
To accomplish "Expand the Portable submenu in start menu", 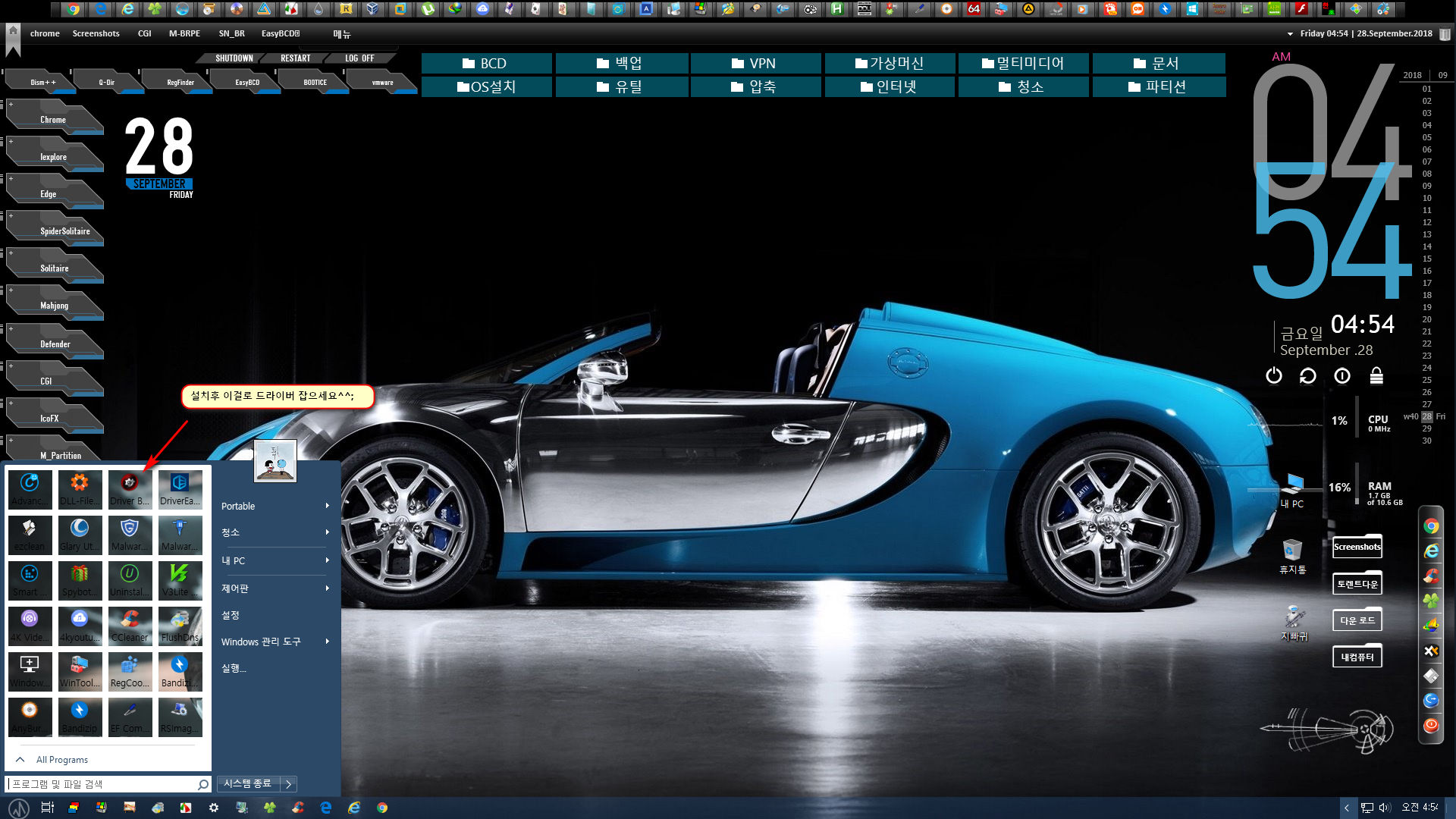I will tap(275, 506).
